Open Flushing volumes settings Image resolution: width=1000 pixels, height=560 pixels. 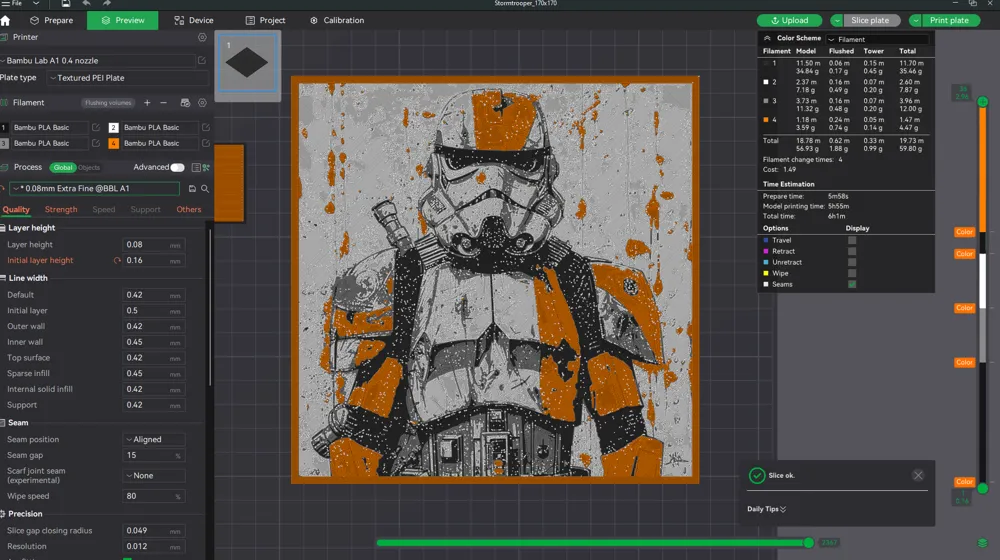108,103
